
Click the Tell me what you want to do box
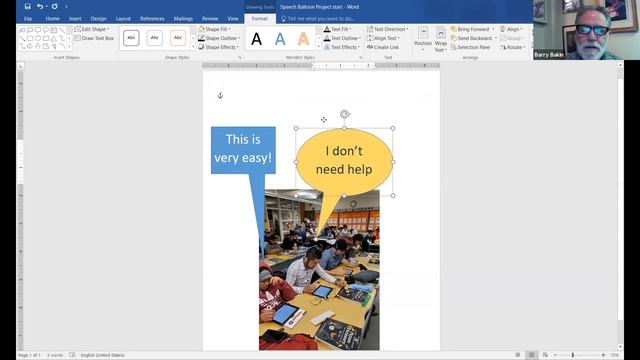pos(317,19)
